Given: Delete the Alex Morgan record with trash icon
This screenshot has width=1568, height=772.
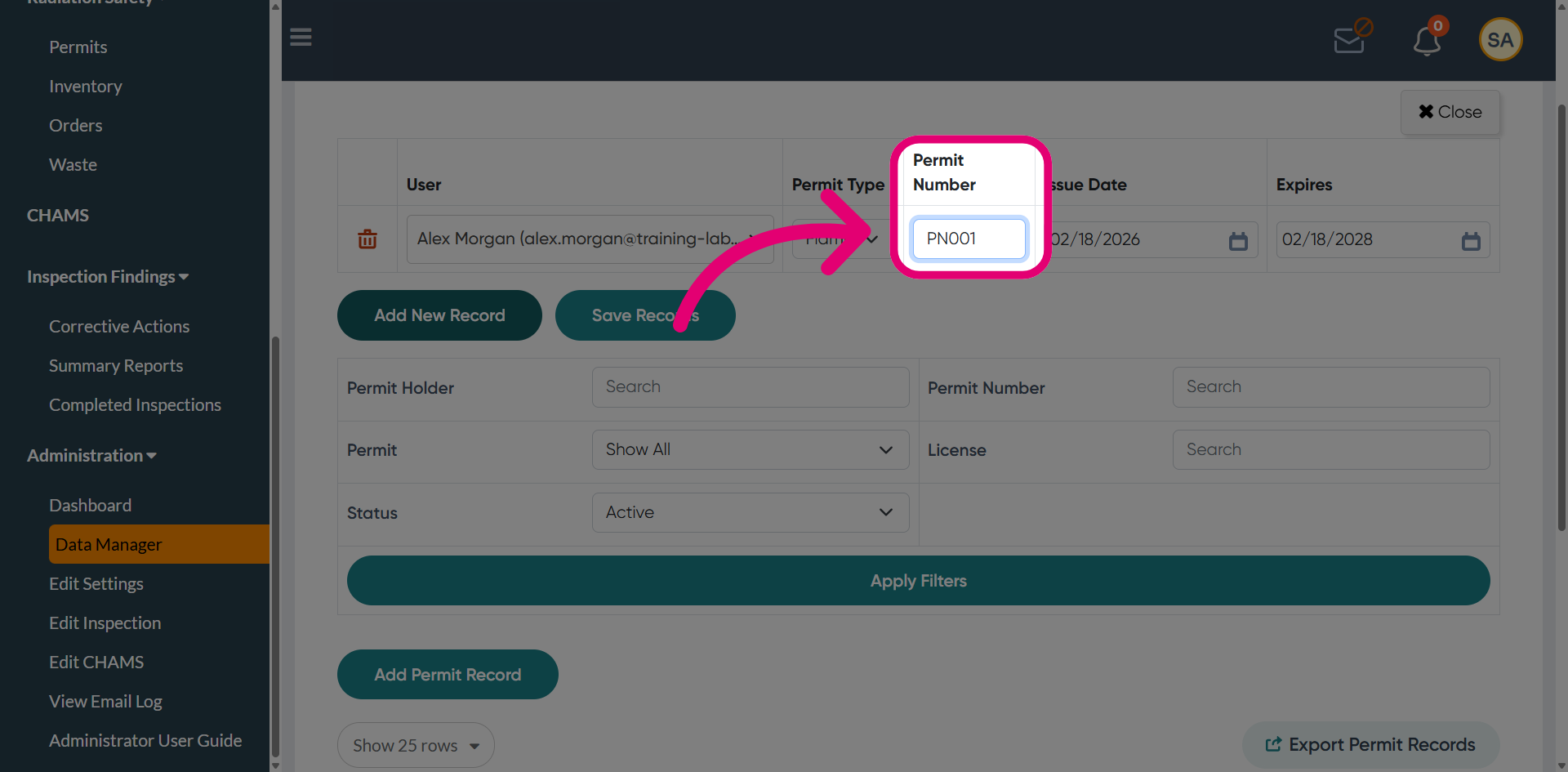Looking at the screenshot, I should point(367,239).
